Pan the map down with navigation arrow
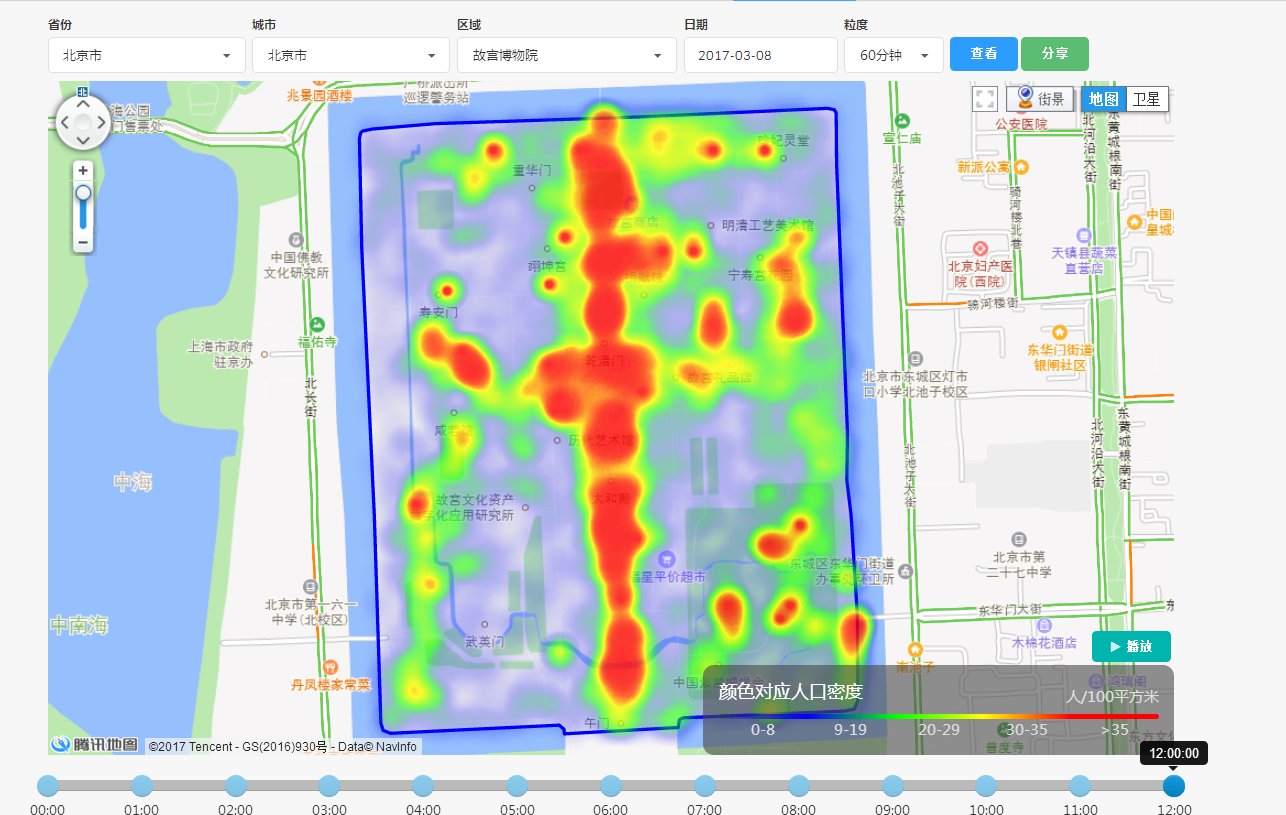Screen dimensions: 1286x815 point(83,143)
